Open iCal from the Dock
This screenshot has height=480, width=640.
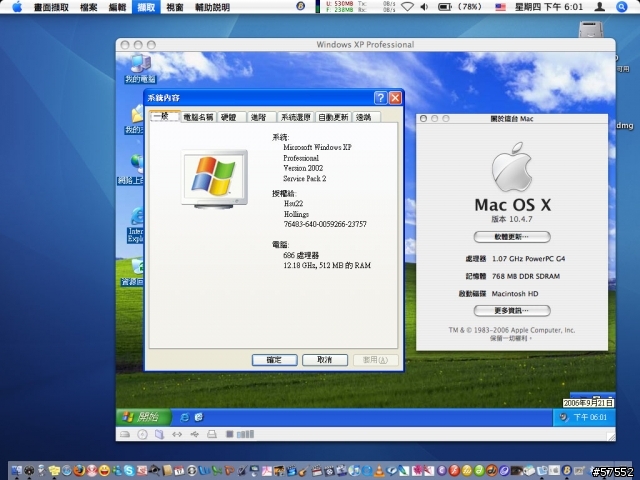(179, 470)
